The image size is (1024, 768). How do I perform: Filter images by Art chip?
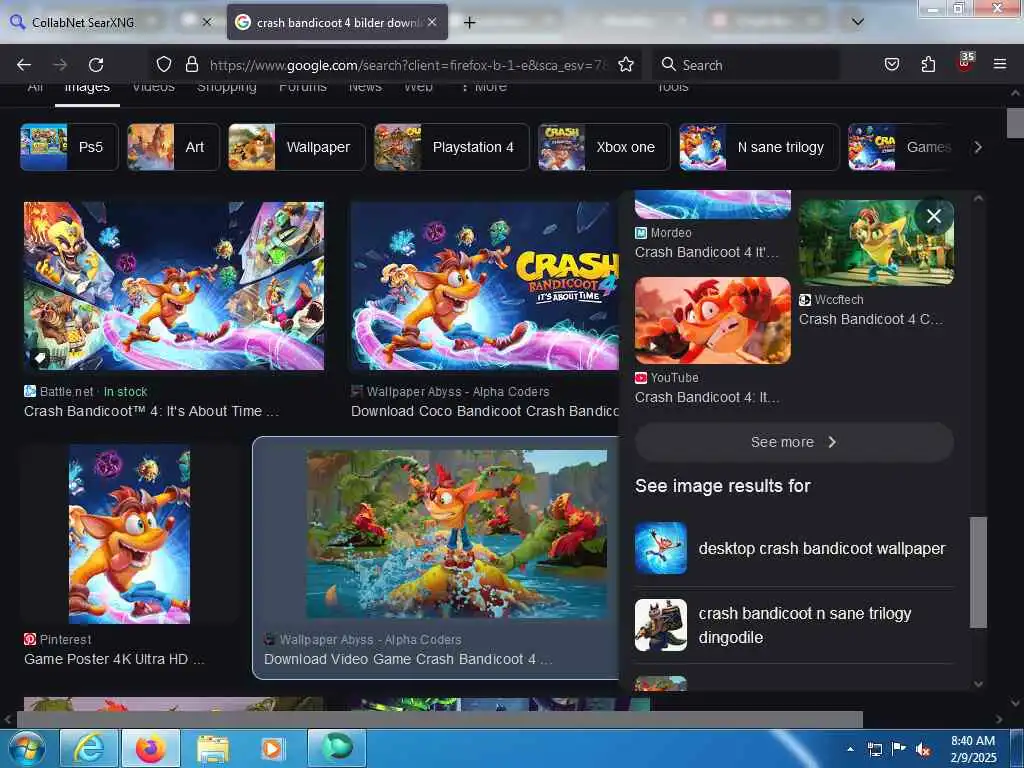(x=173, y=147)
